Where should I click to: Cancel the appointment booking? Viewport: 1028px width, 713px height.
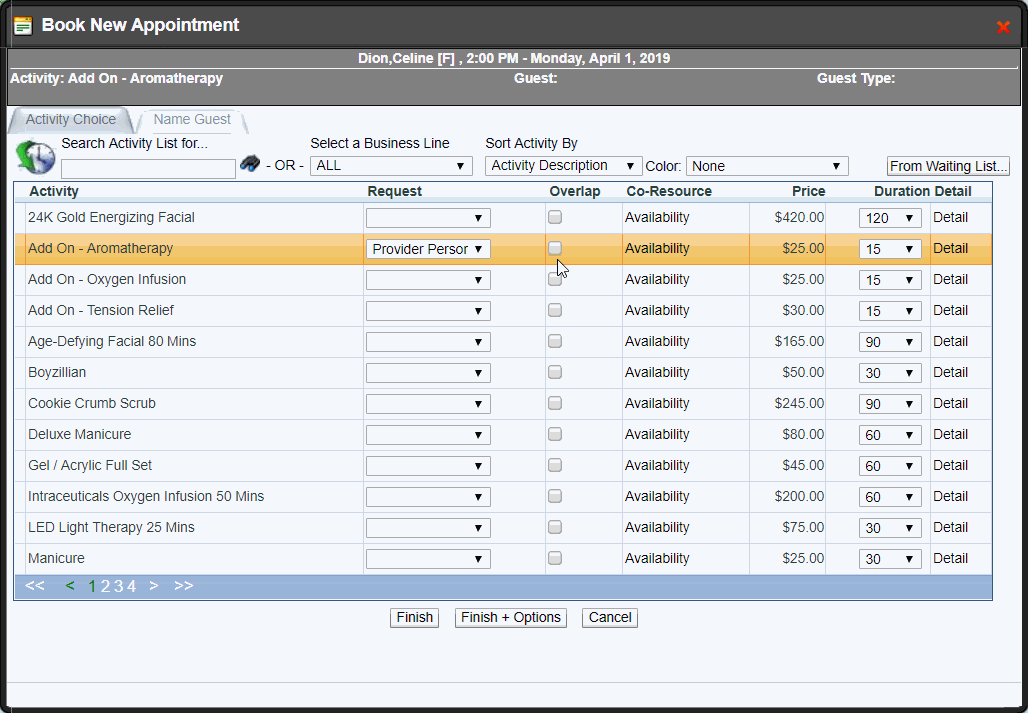(610, 617)
